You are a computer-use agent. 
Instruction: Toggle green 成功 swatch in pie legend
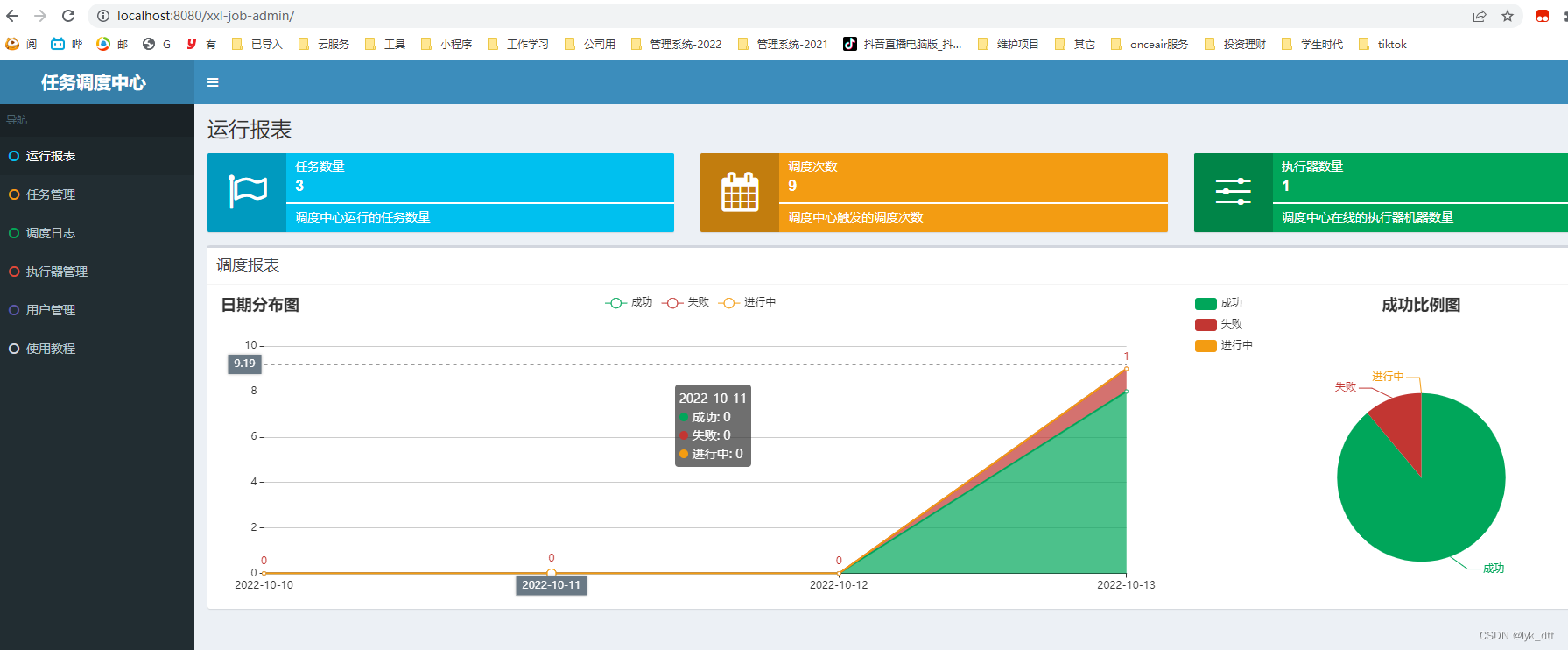pos(1206,303)
